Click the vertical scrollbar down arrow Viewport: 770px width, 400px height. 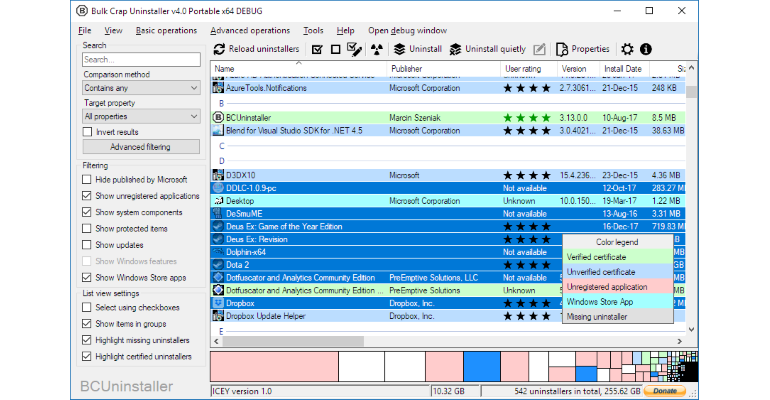pyautogui.click(x=691, y=329)
